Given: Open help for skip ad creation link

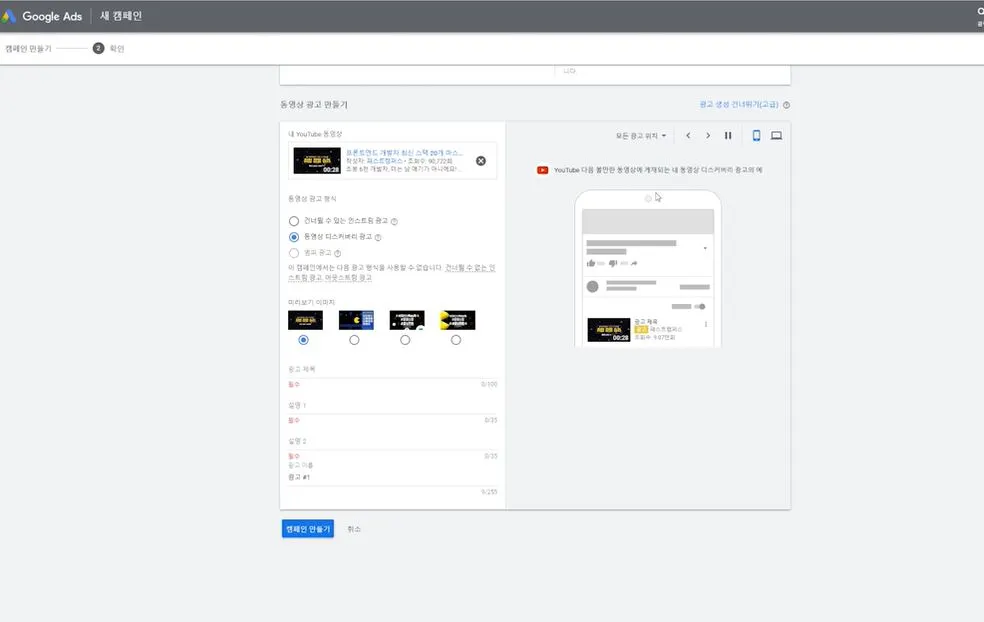Looking at the screenshot, I should [x=786, y=105].
